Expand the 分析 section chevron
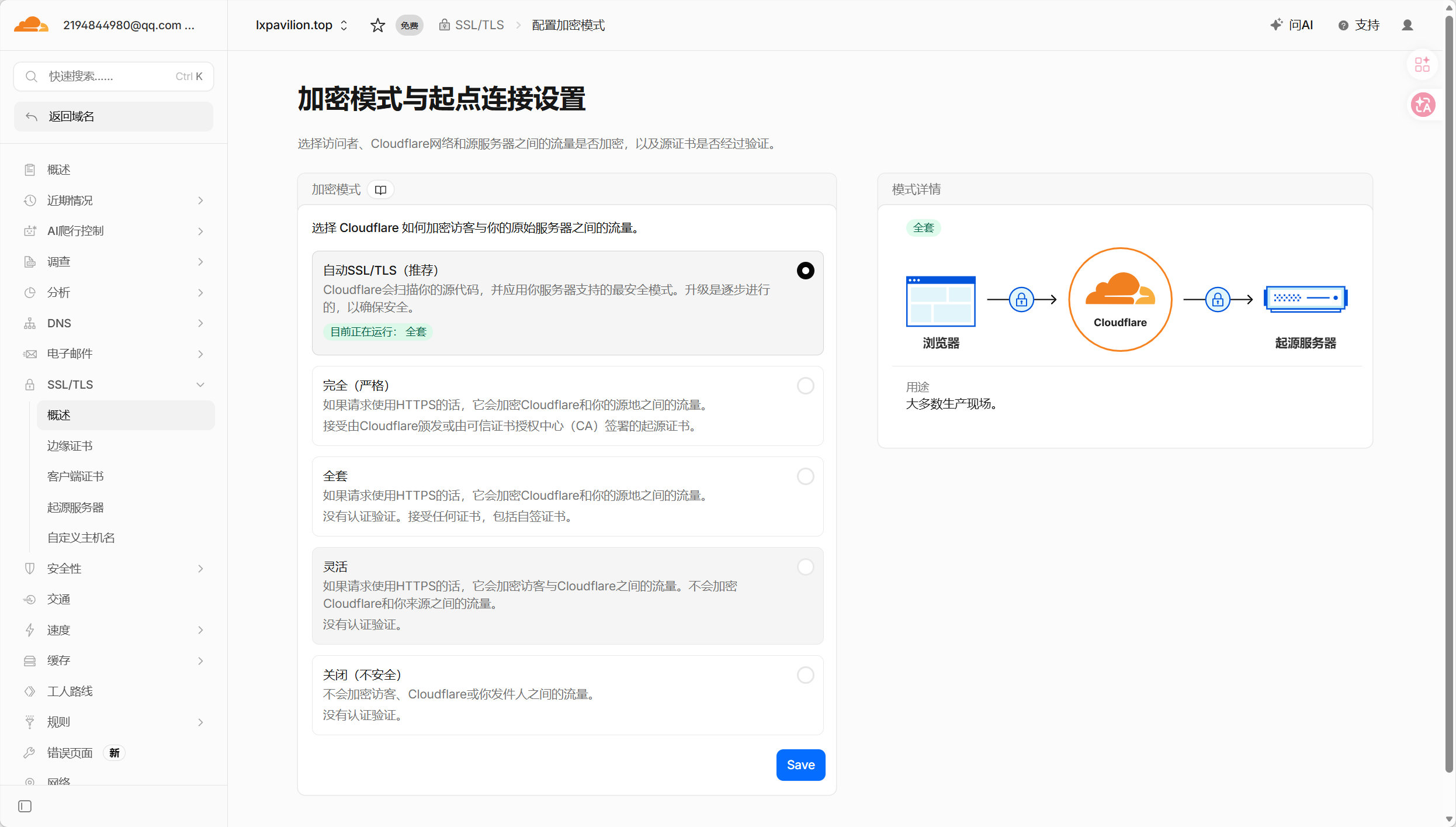1456x827 pixels. (200, 292)
